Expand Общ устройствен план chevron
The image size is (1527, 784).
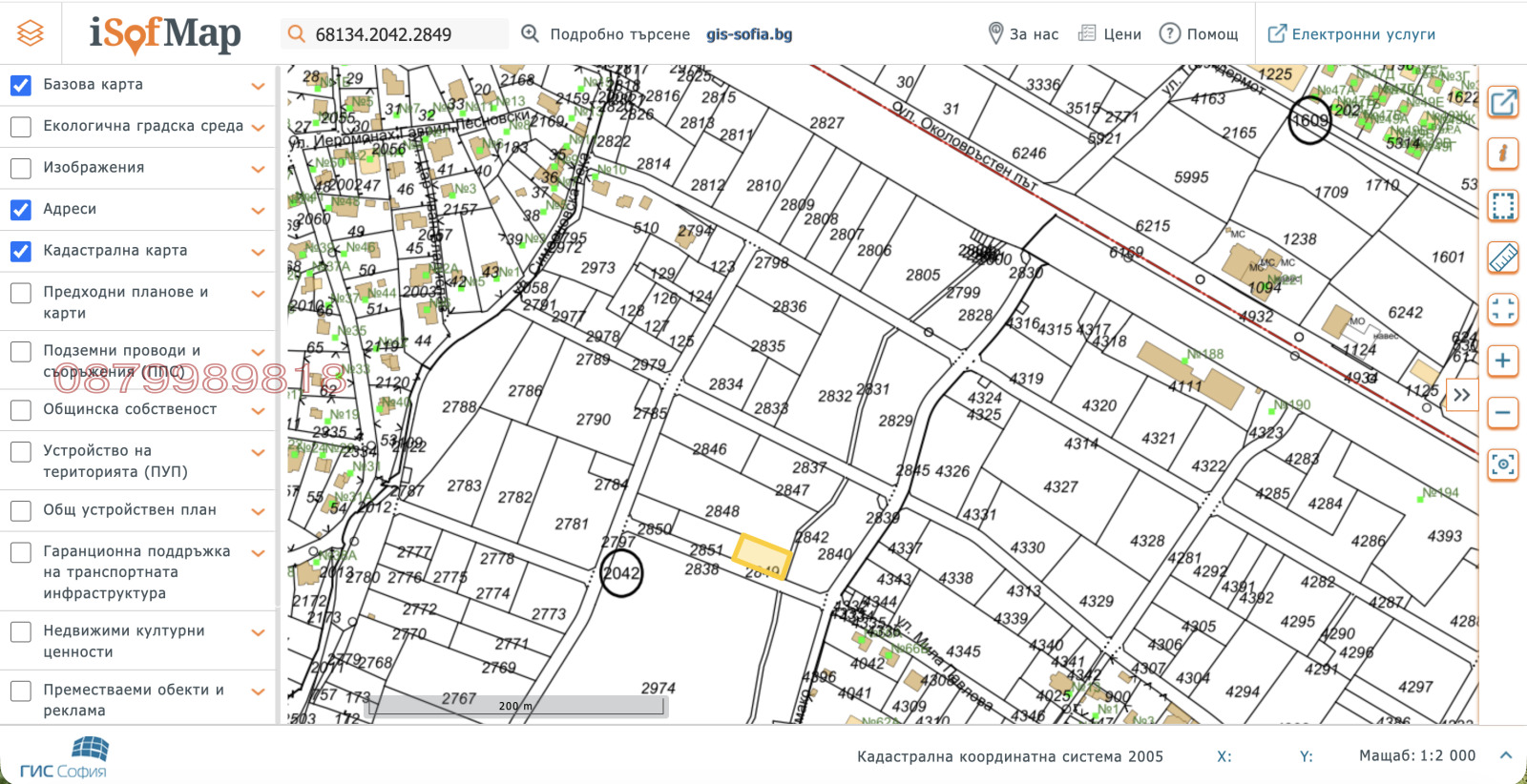click(258, 511)
